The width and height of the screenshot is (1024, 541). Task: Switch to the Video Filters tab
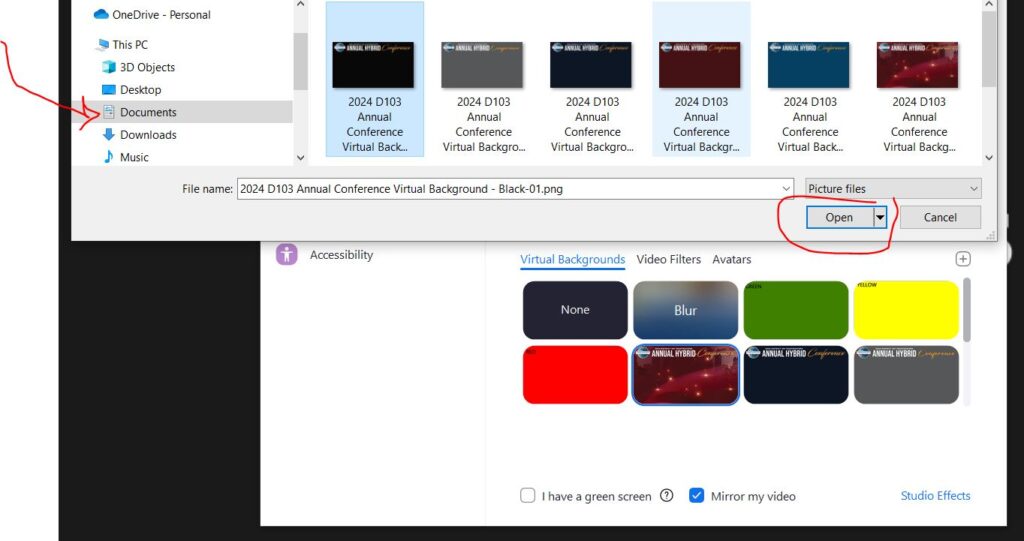click(668, 260)
